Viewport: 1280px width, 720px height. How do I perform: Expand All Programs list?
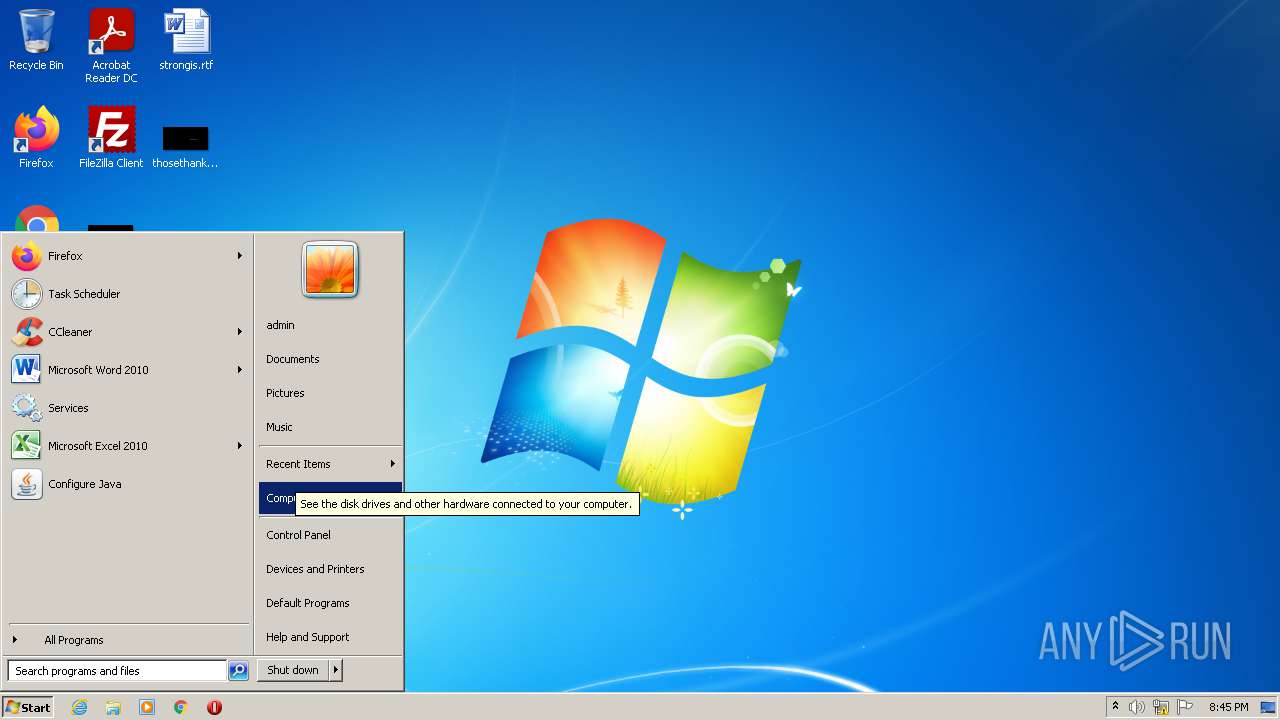point(128,640)
